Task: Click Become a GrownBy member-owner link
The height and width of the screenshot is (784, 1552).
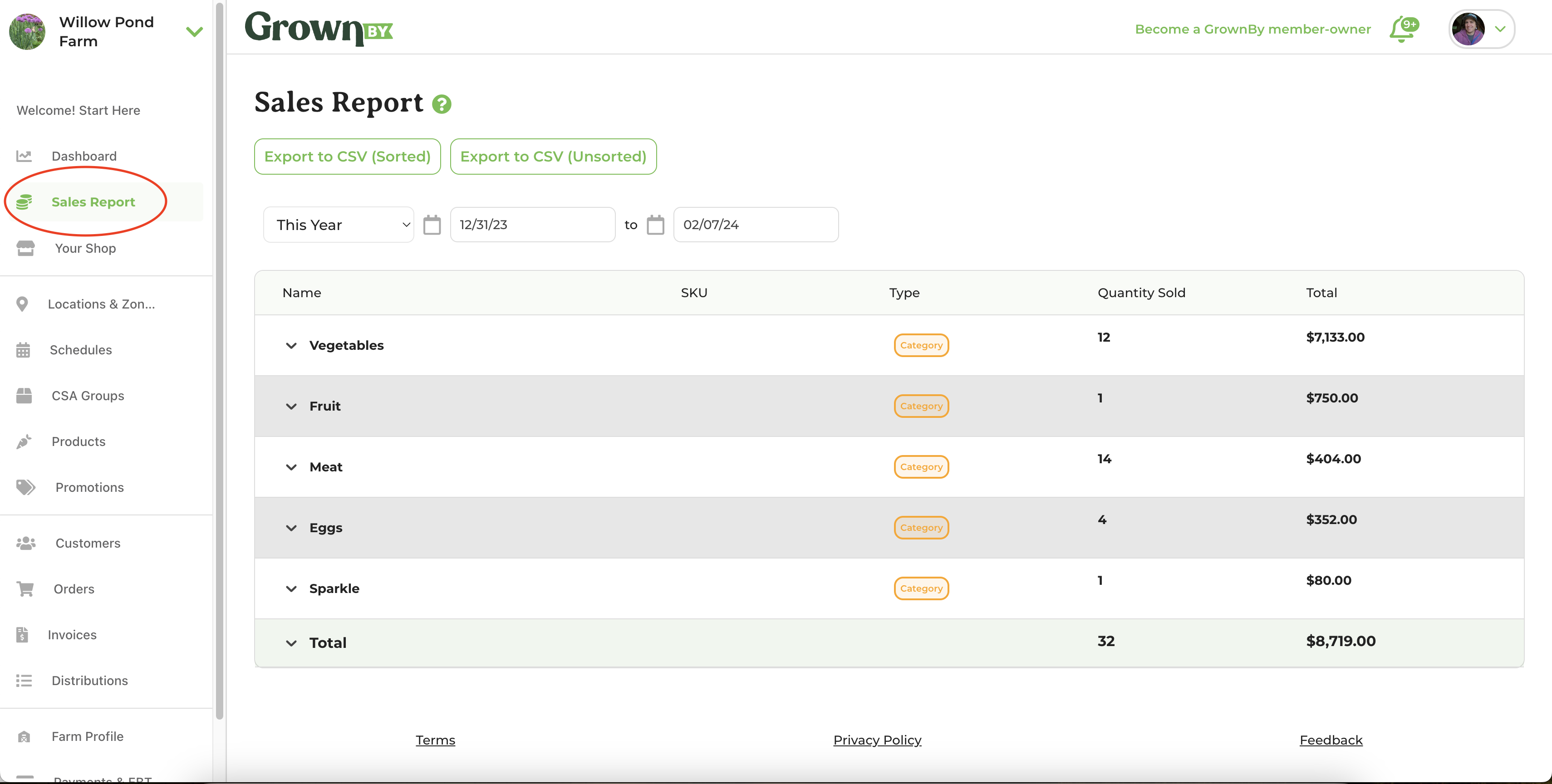Action: point(1252,29)
